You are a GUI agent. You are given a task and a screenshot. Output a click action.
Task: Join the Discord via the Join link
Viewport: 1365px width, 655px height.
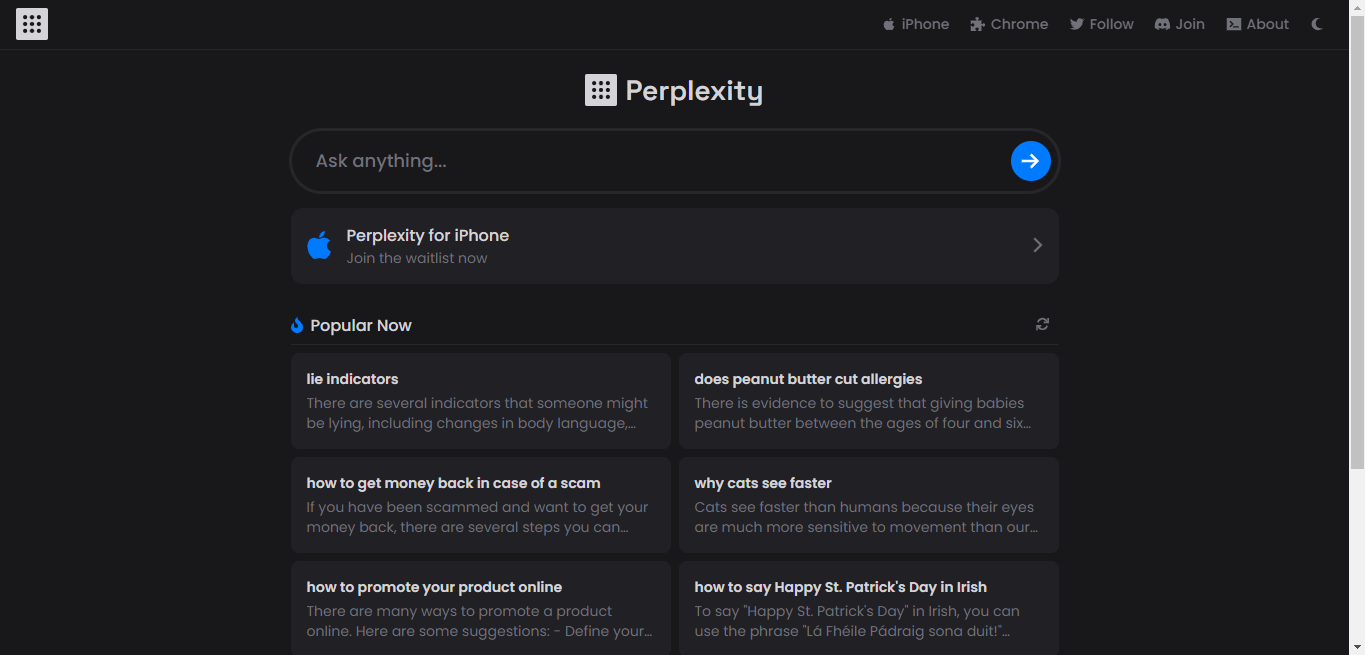pyautogui.click(x=1180, y=24)
